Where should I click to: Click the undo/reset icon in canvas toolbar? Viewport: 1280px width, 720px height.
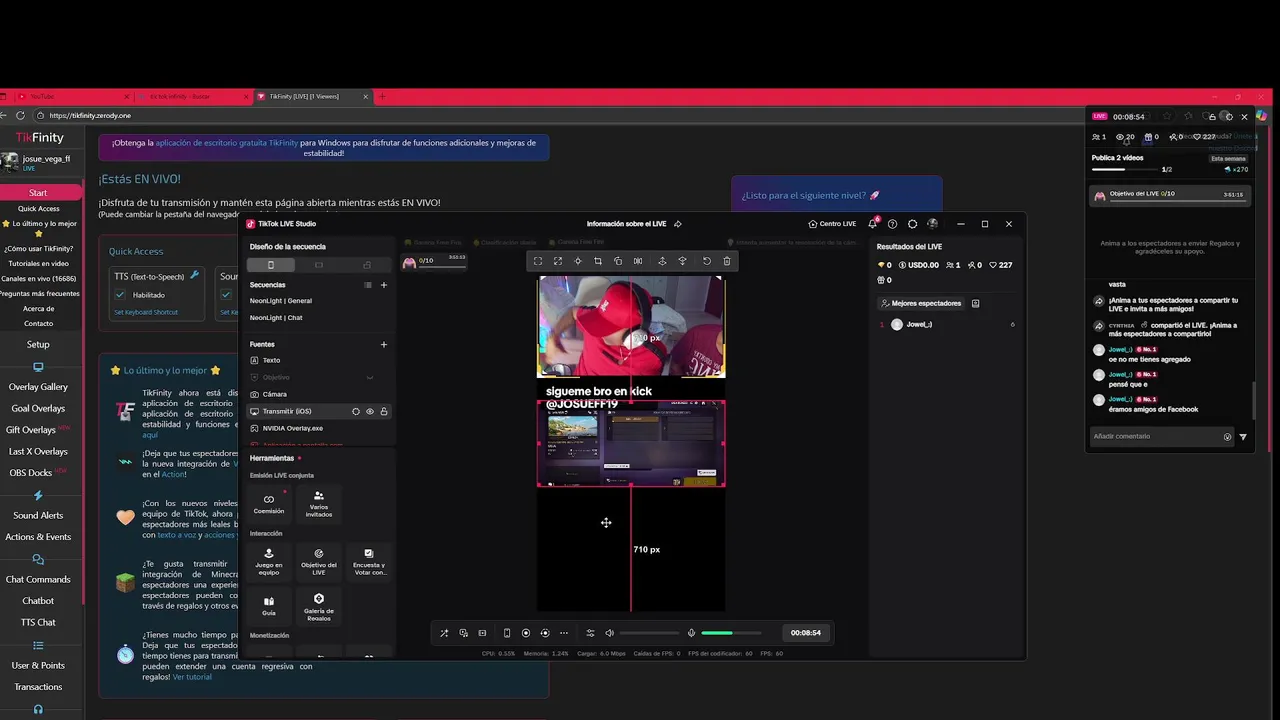pyautogui.click(x=706, y=261)
